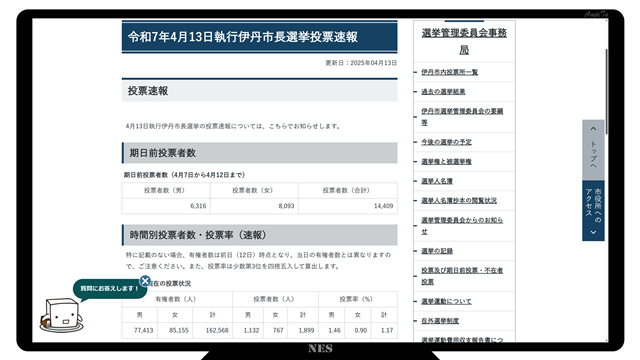Open the tofu mascot chatbot

click(x=62, y=315)
